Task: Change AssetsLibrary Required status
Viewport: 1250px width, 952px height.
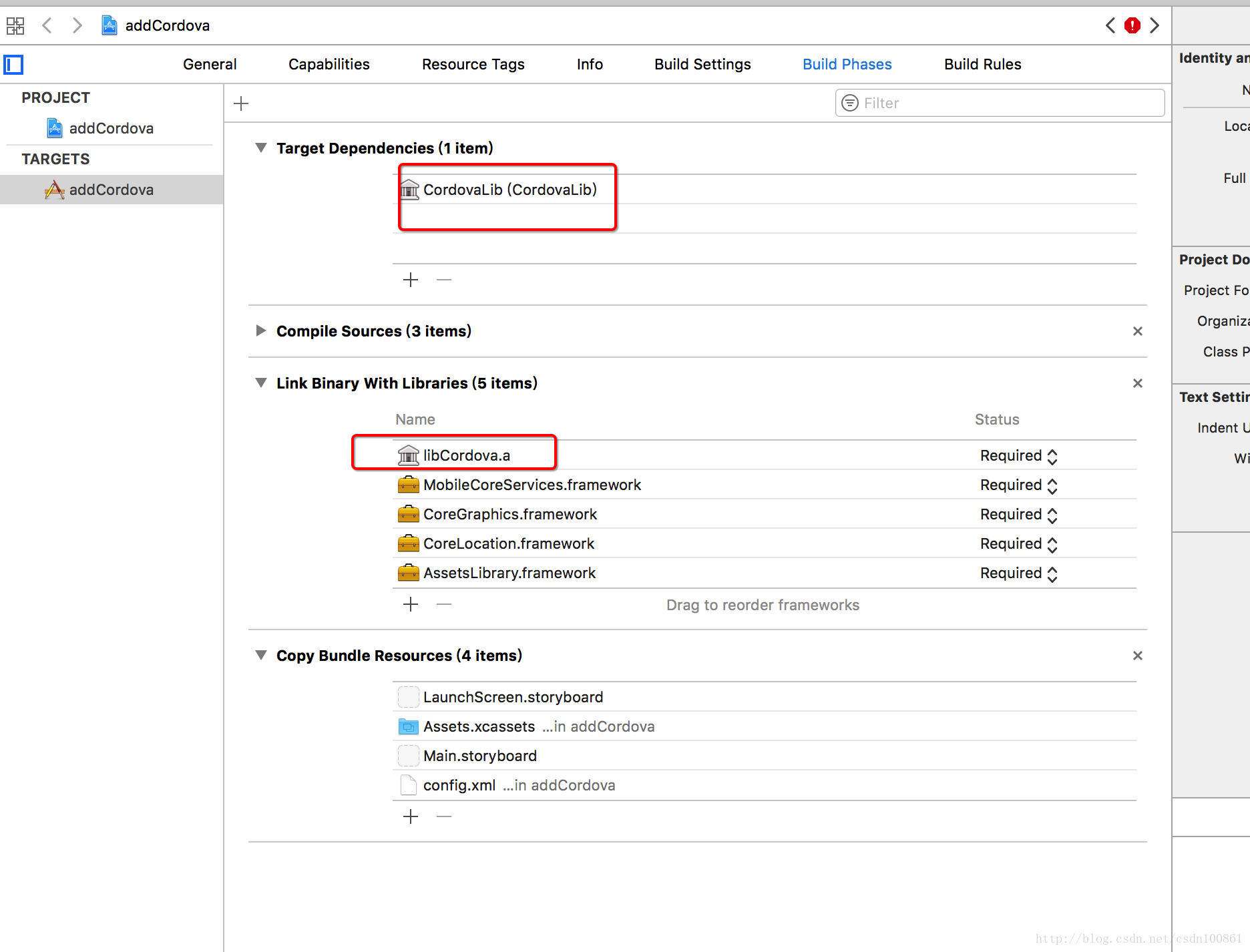Action: [x=1019, y=573]
